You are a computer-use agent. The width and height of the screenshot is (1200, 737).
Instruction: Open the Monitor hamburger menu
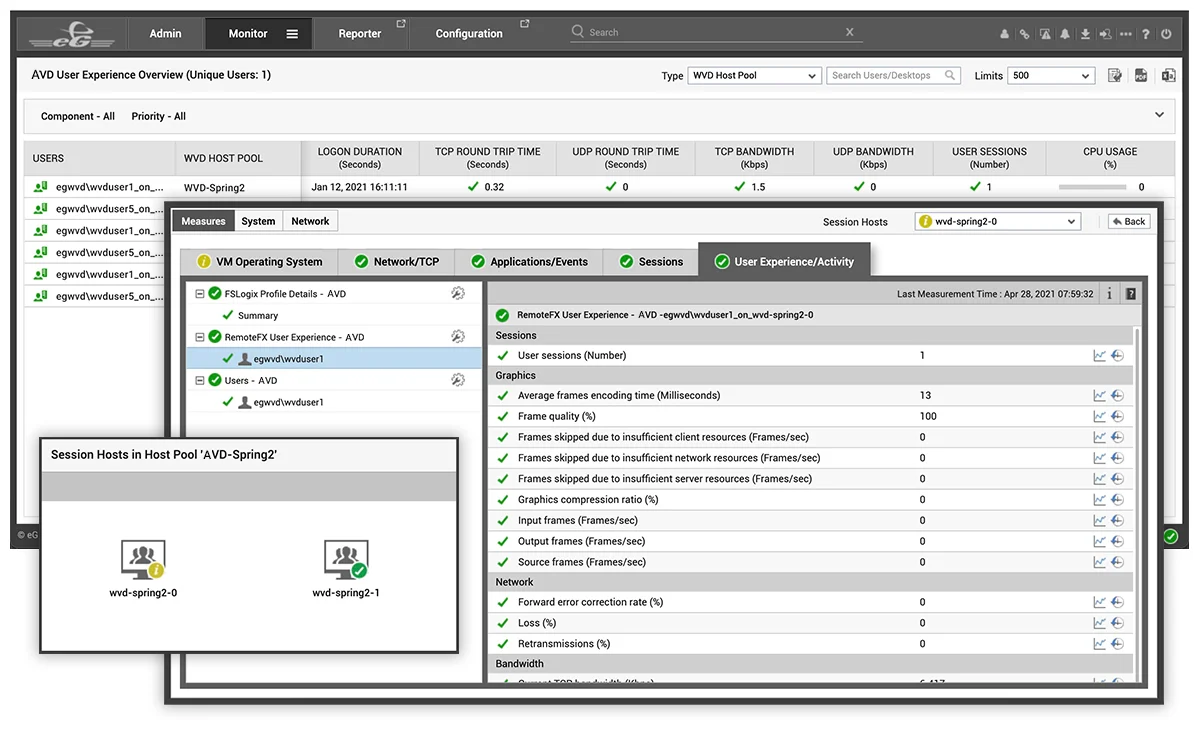pos(292,34)
